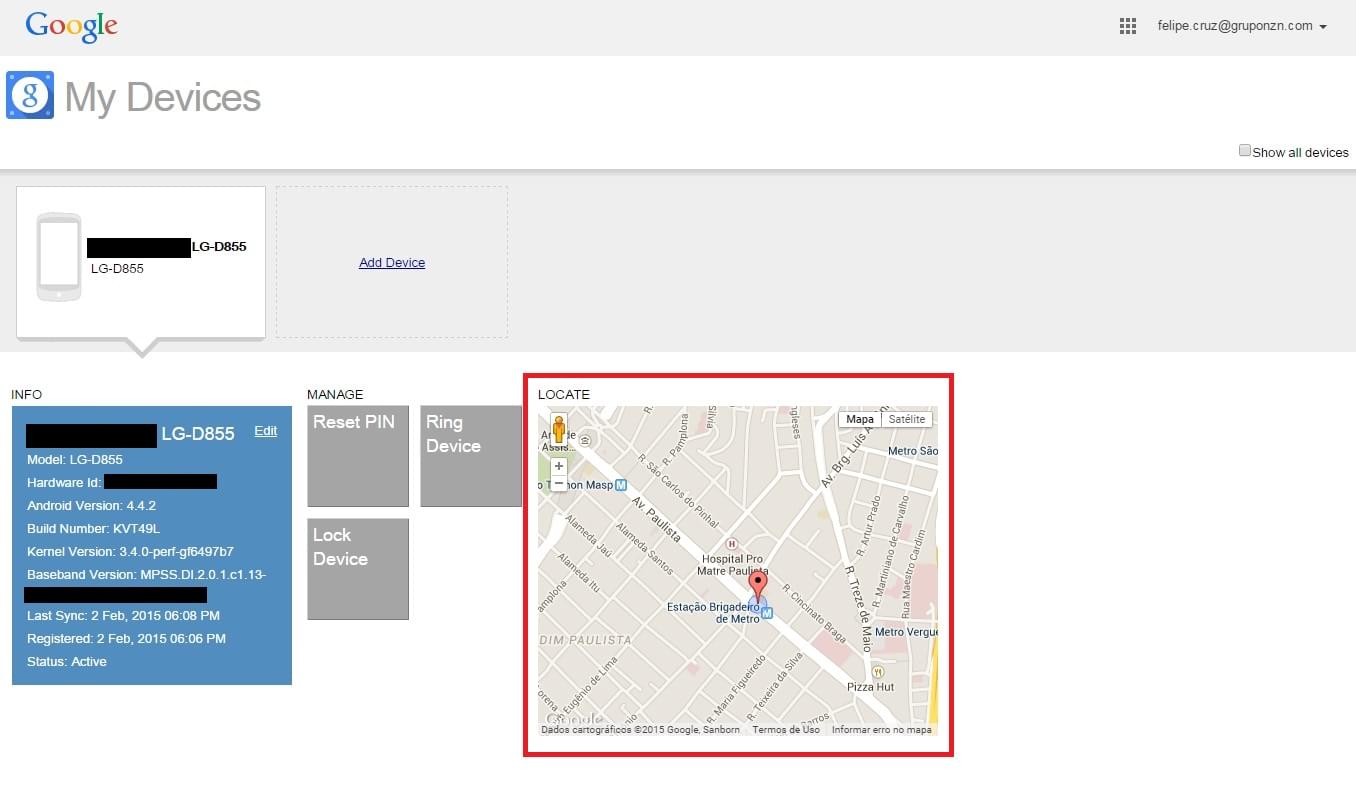Zoom out on the map
The width and height of the screenshot is (1356, 804).
click(x=559, y=483)
